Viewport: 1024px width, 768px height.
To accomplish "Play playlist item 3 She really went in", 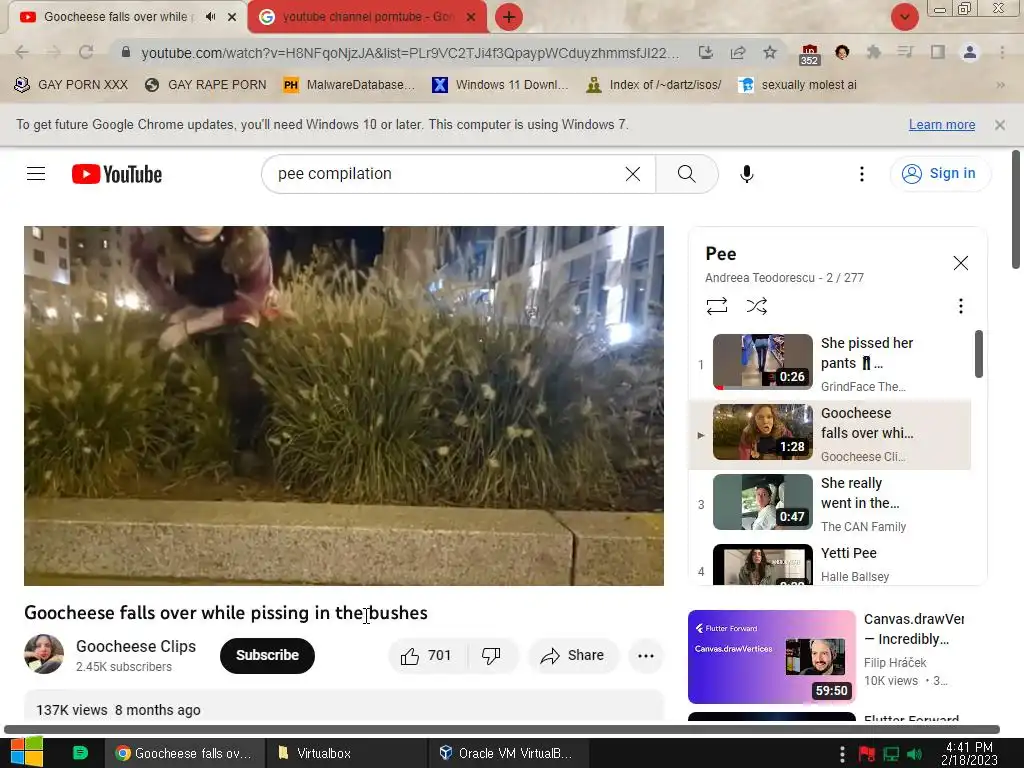I will 829,504.
